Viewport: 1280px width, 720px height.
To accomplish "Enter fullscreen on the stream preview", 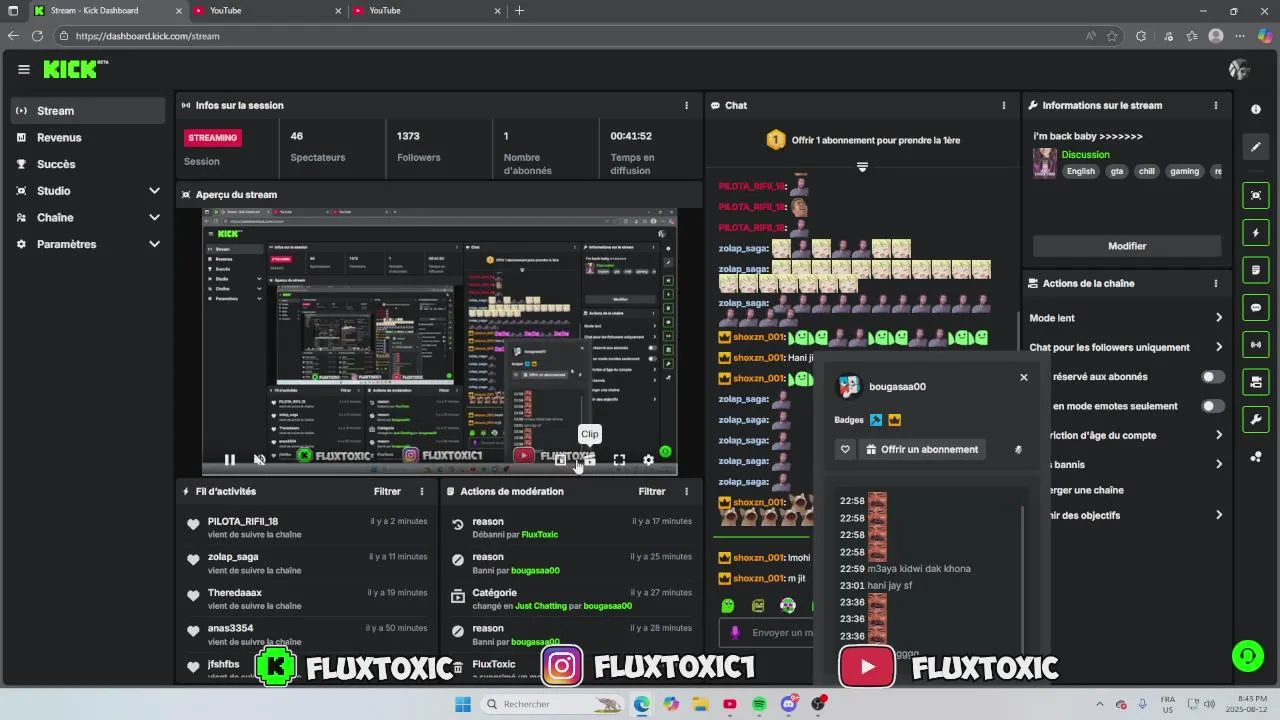I will point(619,460).
